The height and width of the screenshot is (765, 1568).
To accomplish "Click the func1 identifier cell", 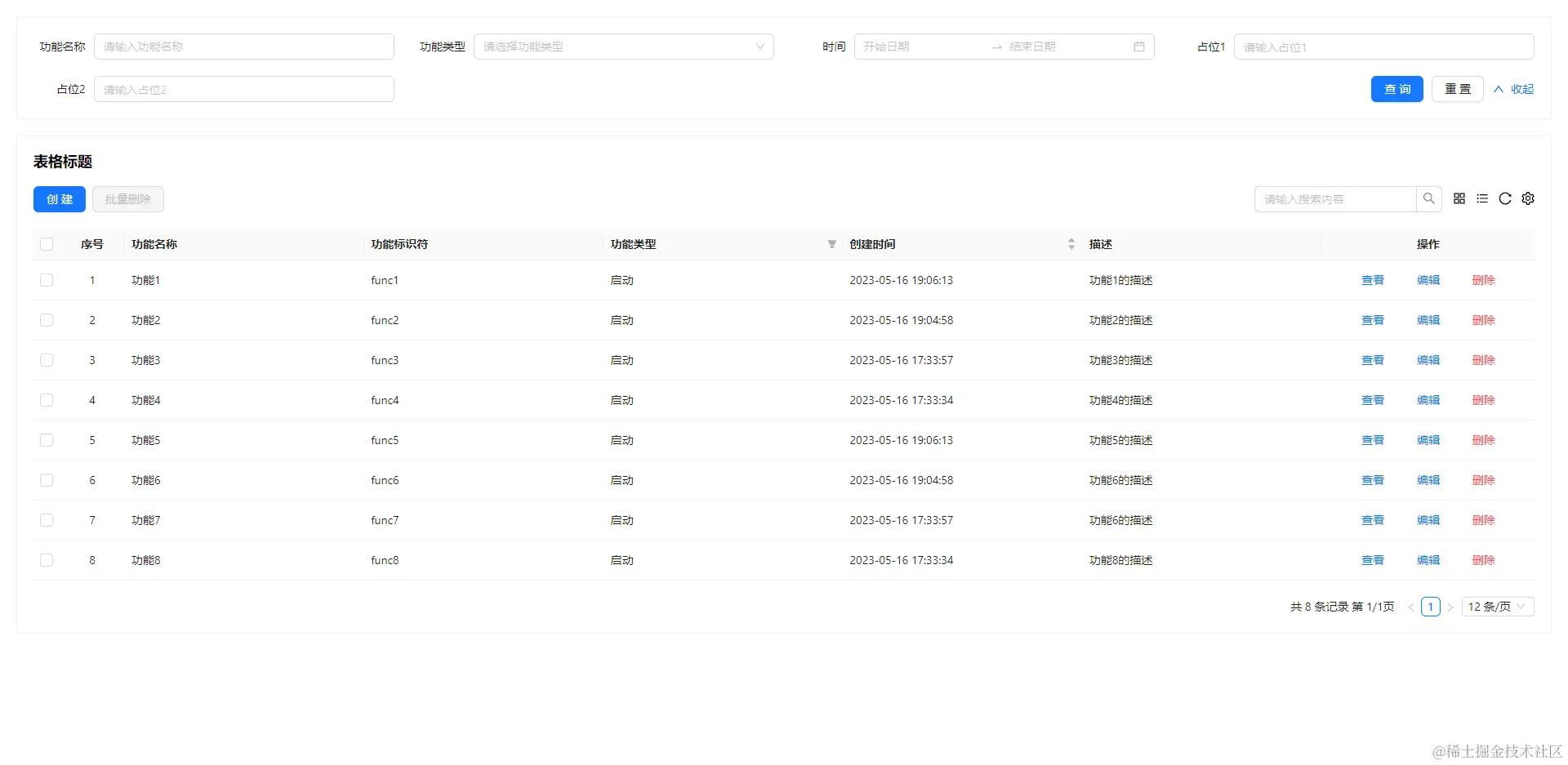I will pyautogui.click(x=385, y=280).
